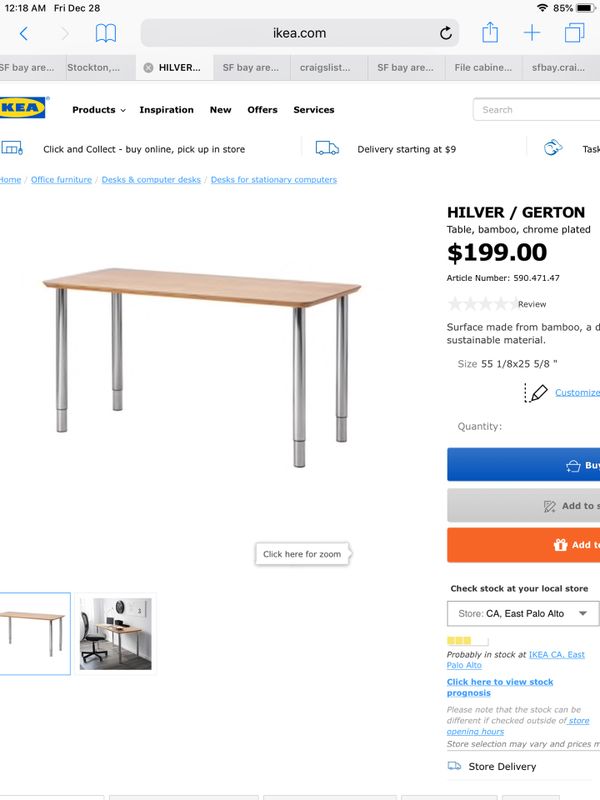Focus the IKEA Search field

pyautogui.click(x=537, y=110)
